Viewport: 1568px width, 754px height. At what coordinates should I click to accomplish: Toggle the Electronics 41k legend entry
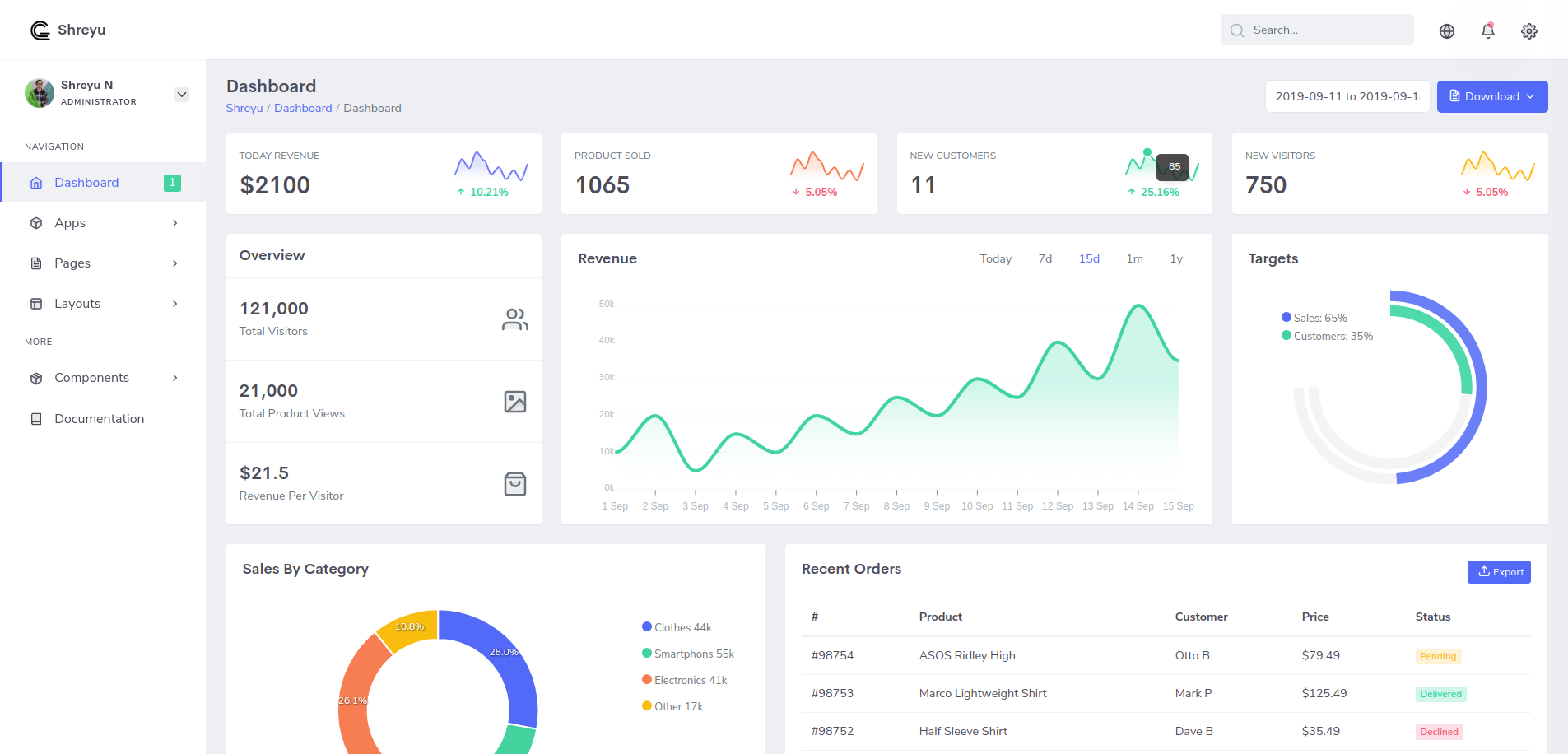pyautogui.click(x=685, y=680)
